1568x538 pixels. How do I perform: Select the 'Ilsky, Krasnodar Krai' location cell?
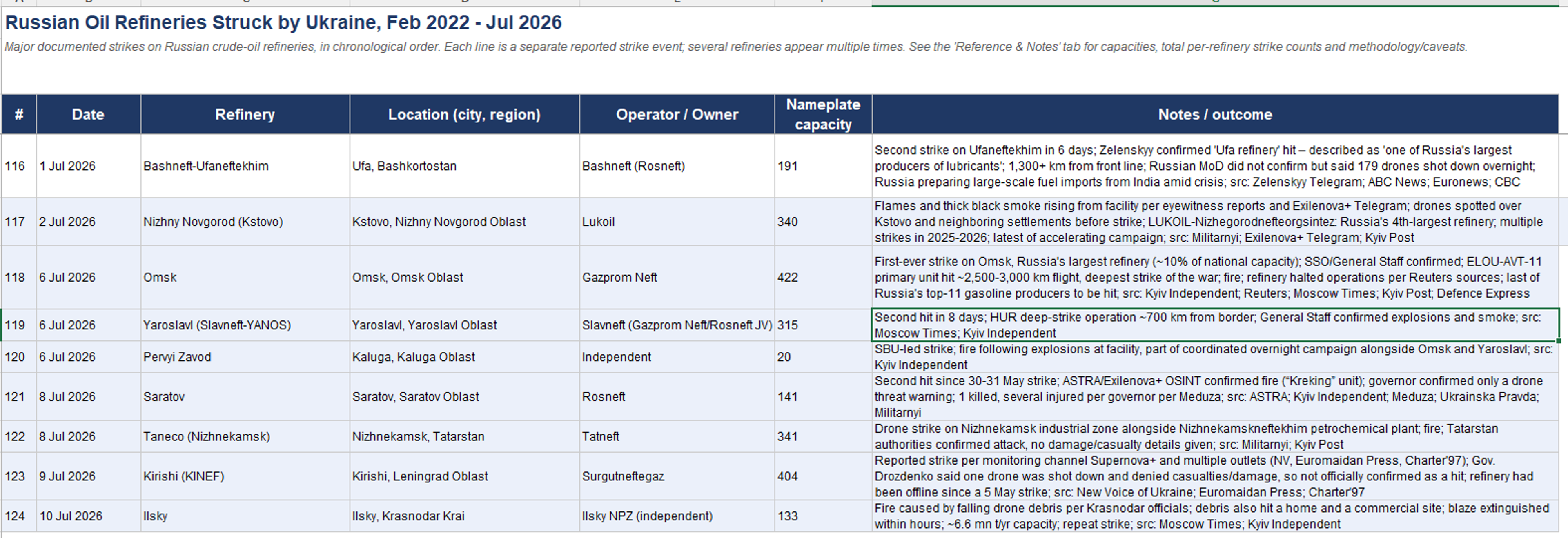[x=464, y=516]
